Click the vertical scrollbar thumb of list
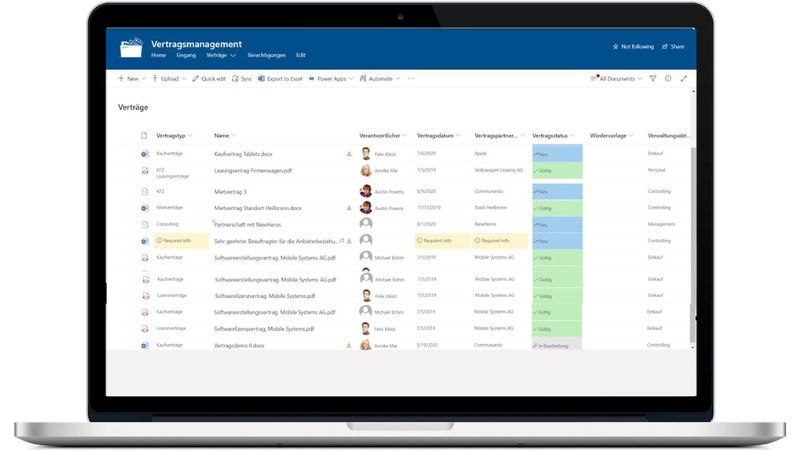The height and width of the screenshot is (450, 800). 692,245
